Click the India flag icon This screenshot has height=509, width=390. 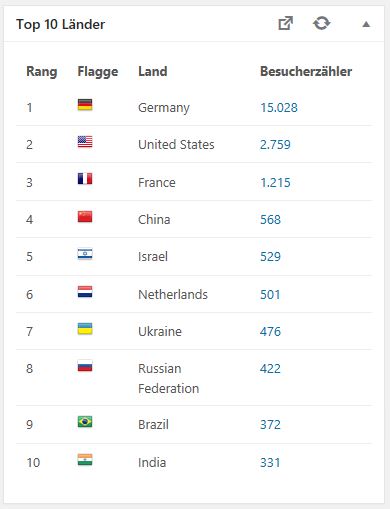tap(85, 460)
